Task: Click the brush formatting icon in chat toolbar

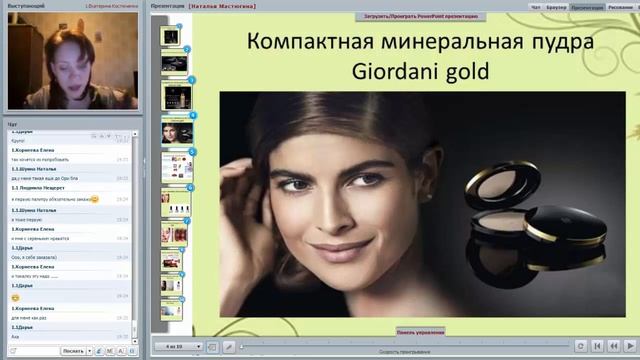Action: pos(99,351)
